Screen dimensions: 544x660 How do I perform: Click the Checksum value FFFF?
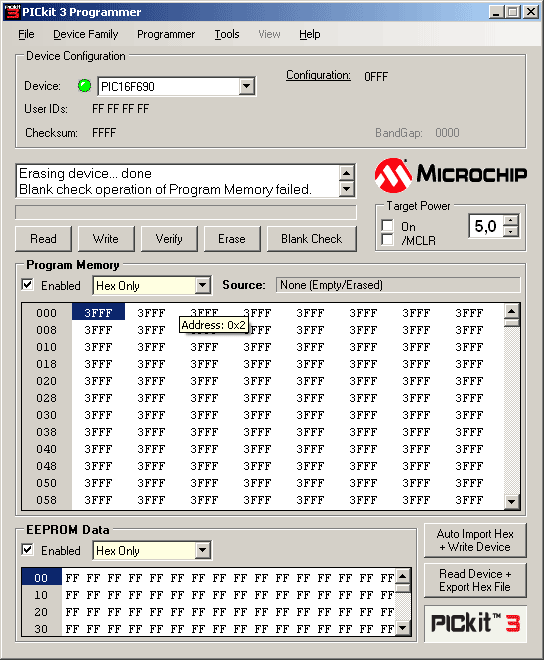coord(104,133)
